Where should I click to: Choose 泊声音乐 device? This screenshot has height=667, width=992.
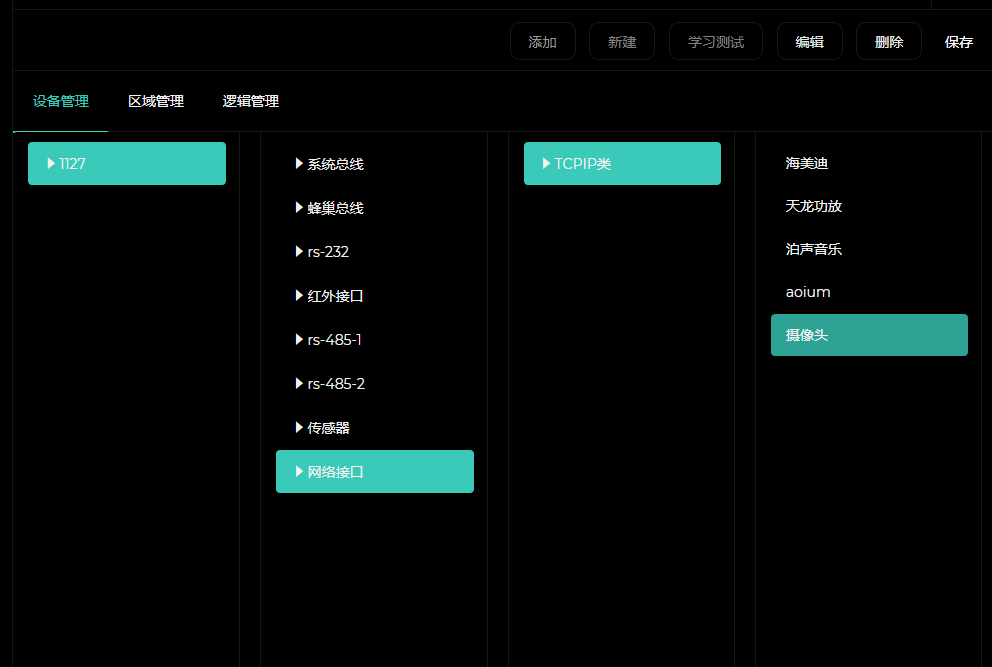pyautogui.click(x=869, y=249)
